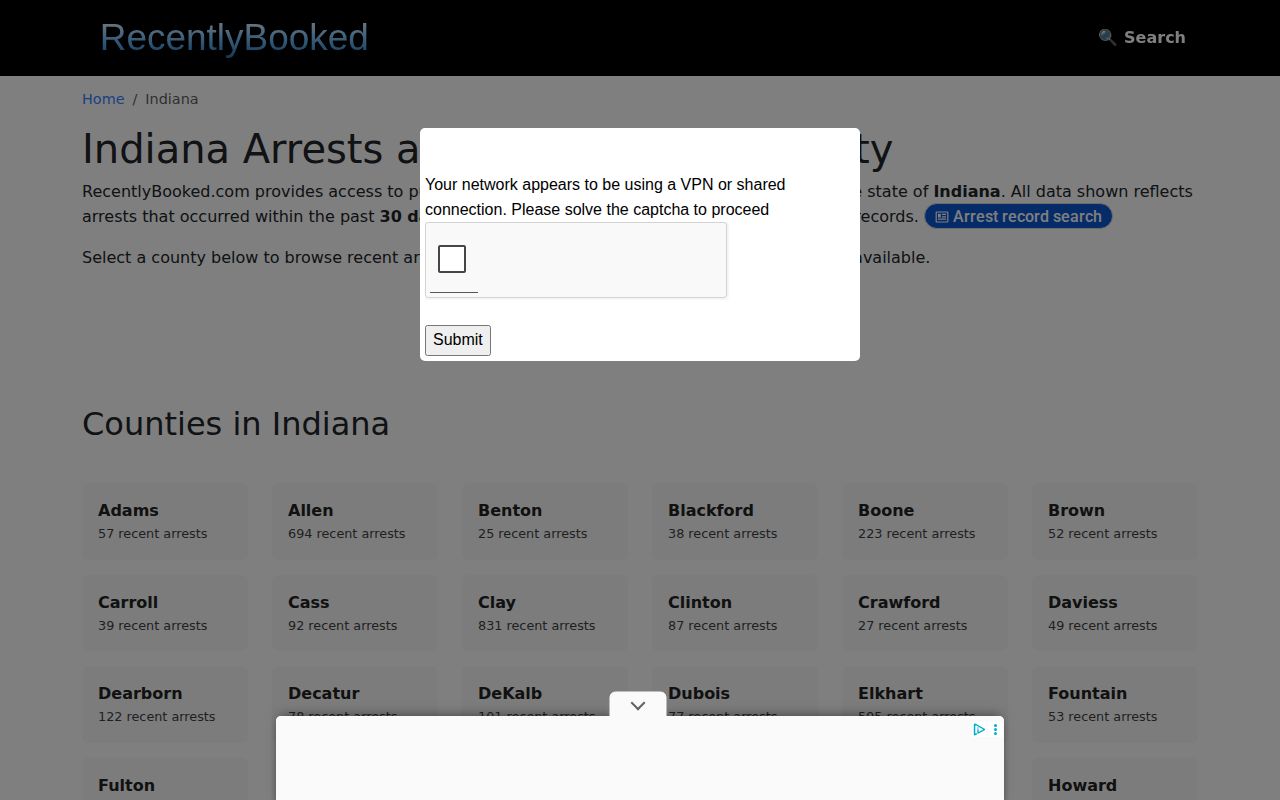Open Arrest record search button

tap(1018, 216)
